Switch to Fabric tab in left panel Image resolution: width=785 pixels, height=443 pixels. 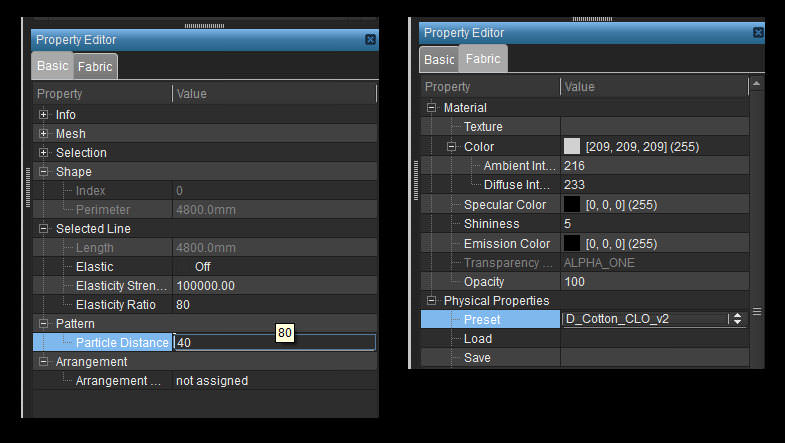coord(95,67)
